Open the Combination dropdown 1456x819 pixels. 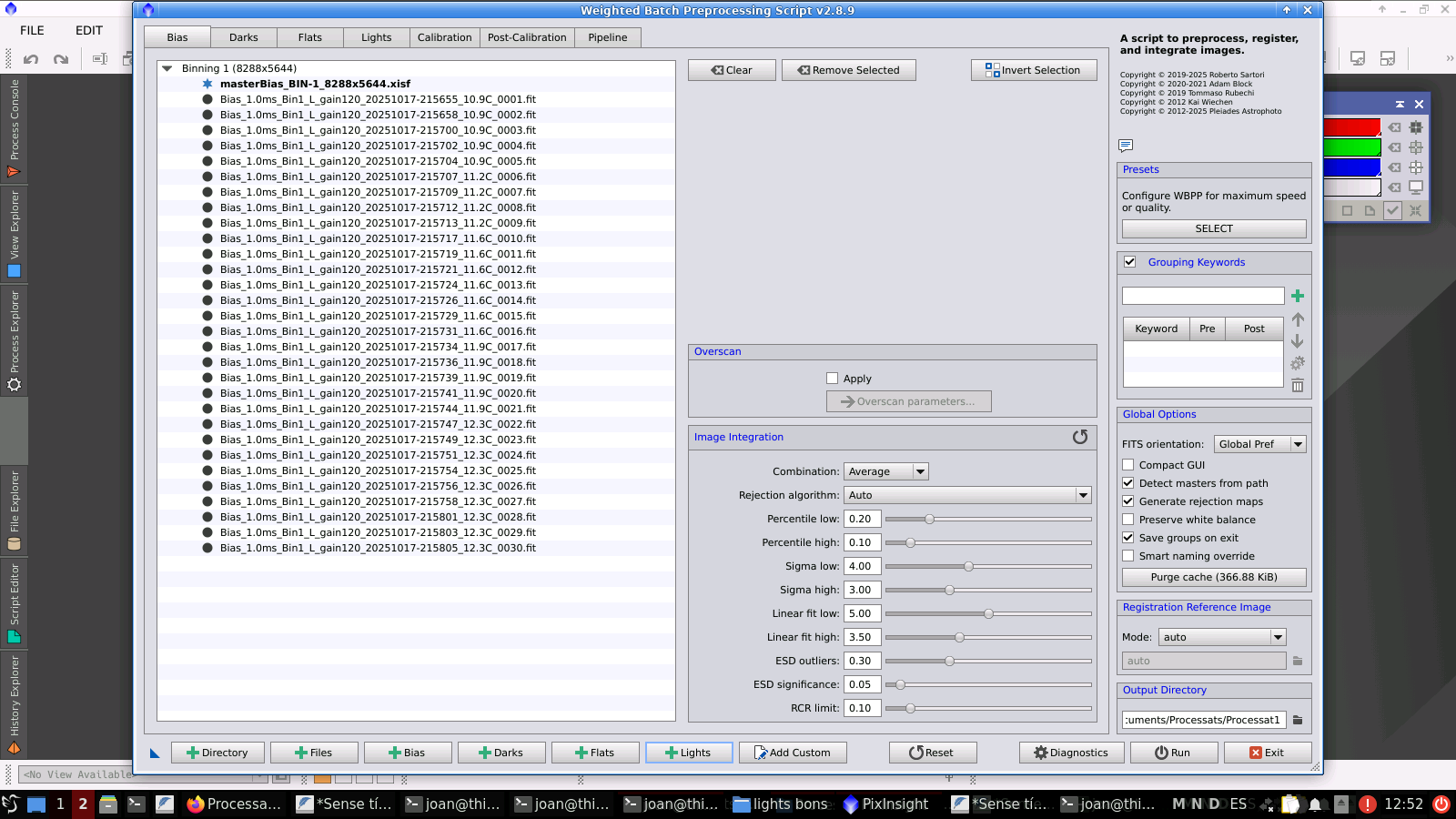[885, 471]
